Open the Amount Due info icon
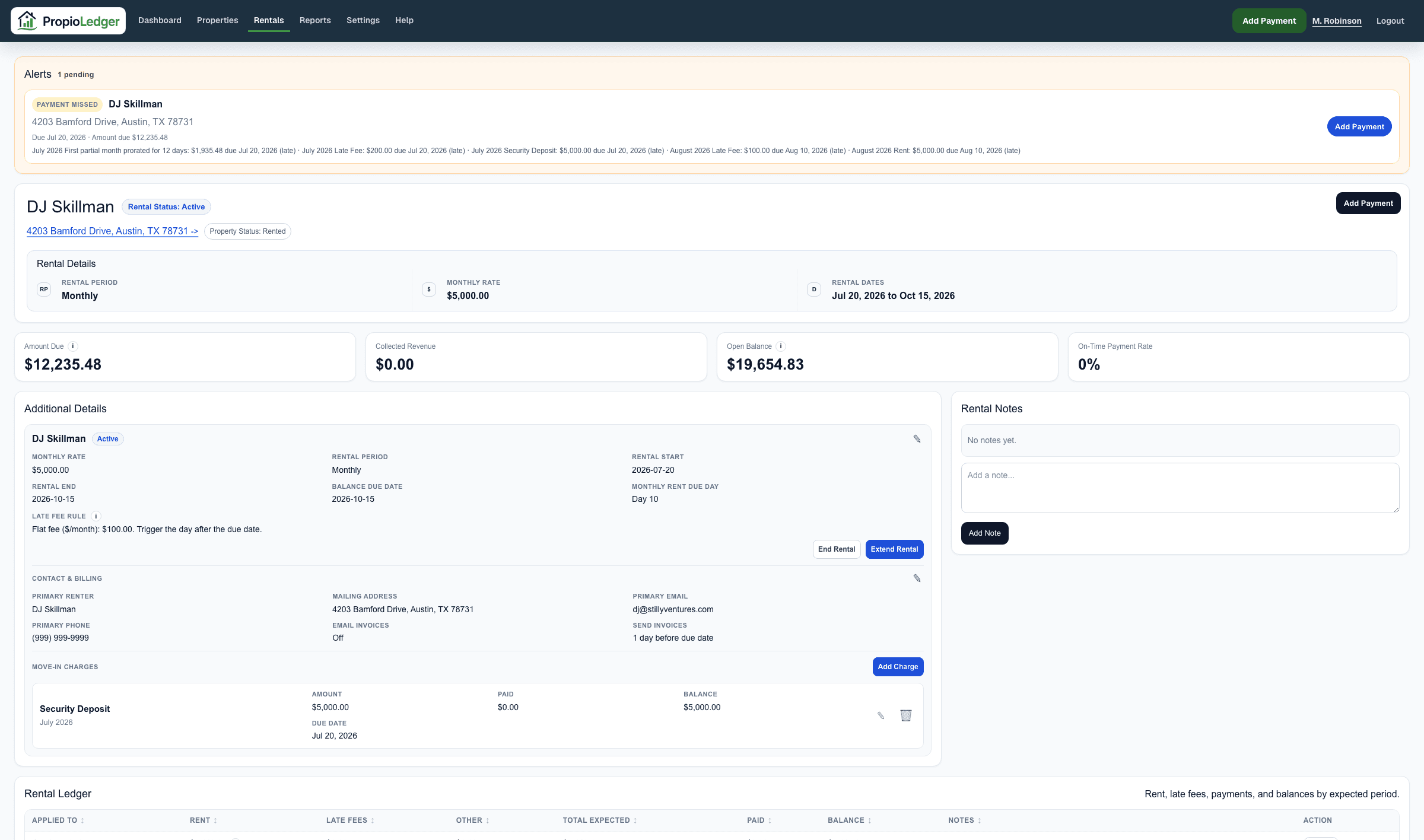The image size is (1424, 840). 73,346
